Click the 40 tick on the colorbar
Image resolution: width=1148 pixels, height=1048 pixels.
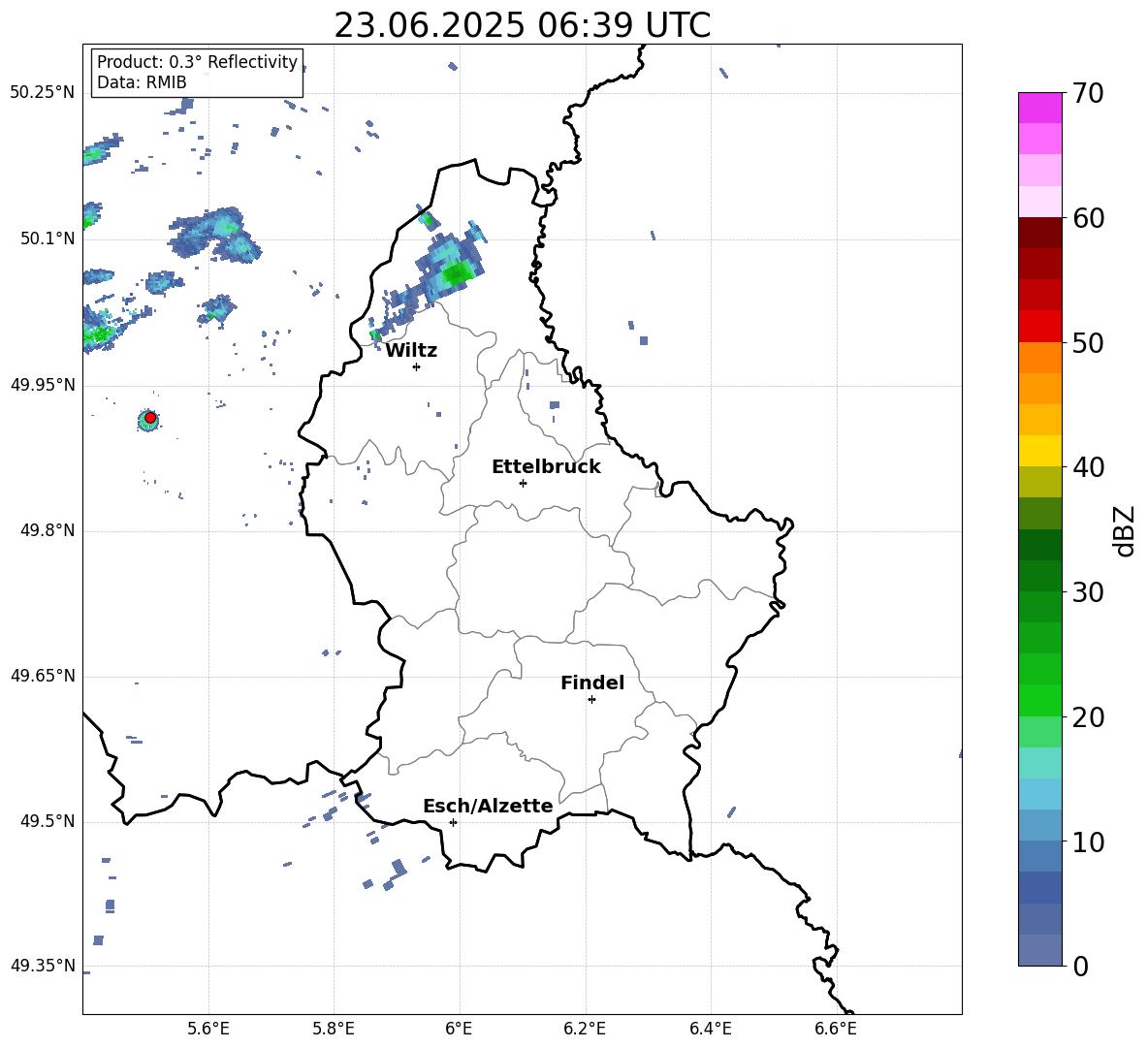(1088, 467)
